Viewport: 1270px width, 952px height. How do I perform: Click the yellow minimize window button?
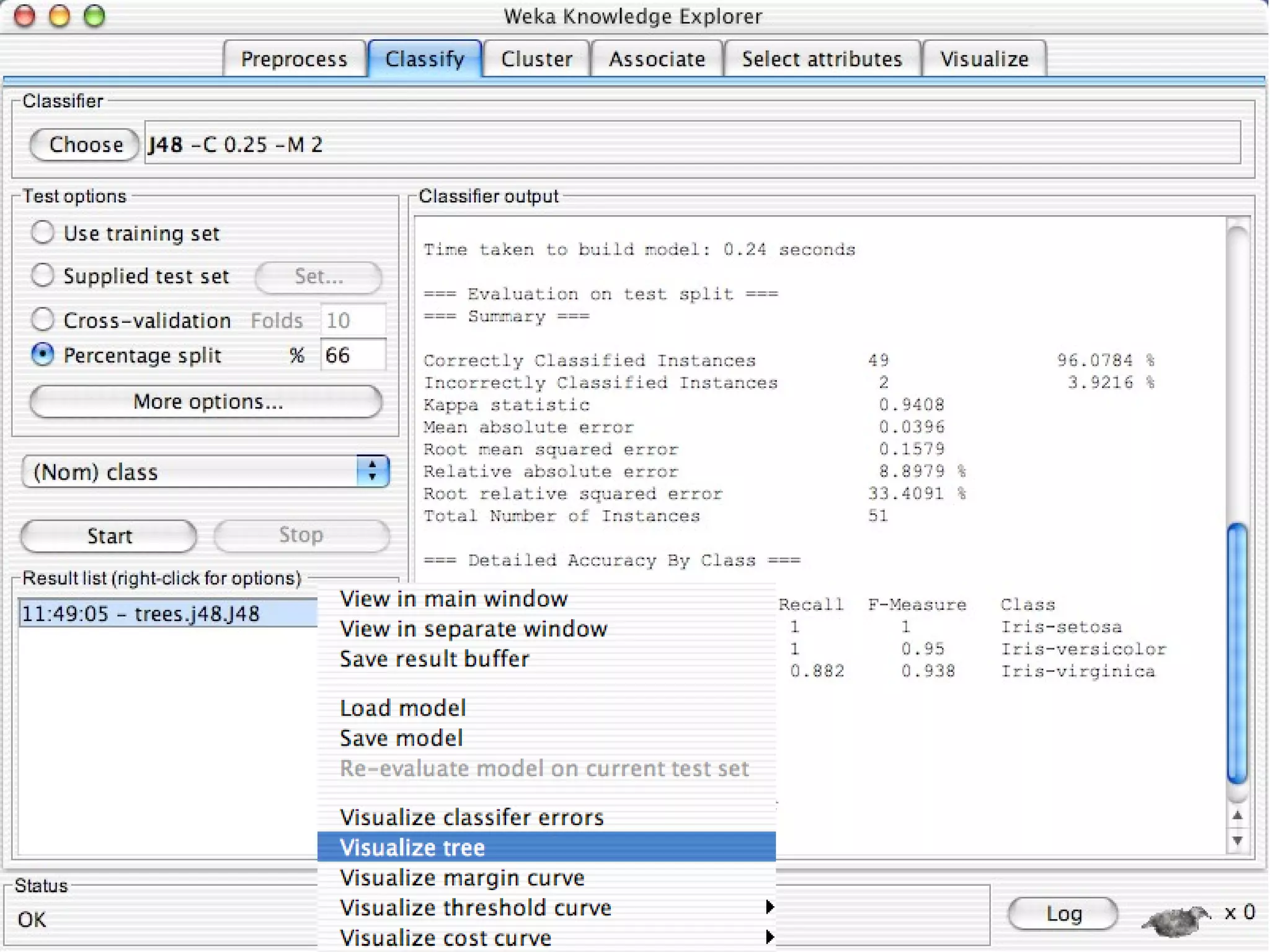[x=60, y=16]
